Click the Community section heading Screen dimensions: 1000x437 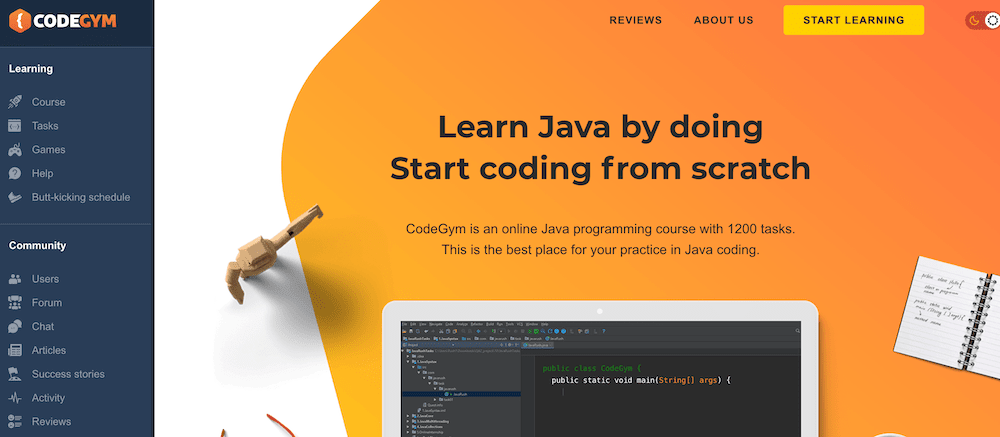pyautogui.click(x=37, y=246)
